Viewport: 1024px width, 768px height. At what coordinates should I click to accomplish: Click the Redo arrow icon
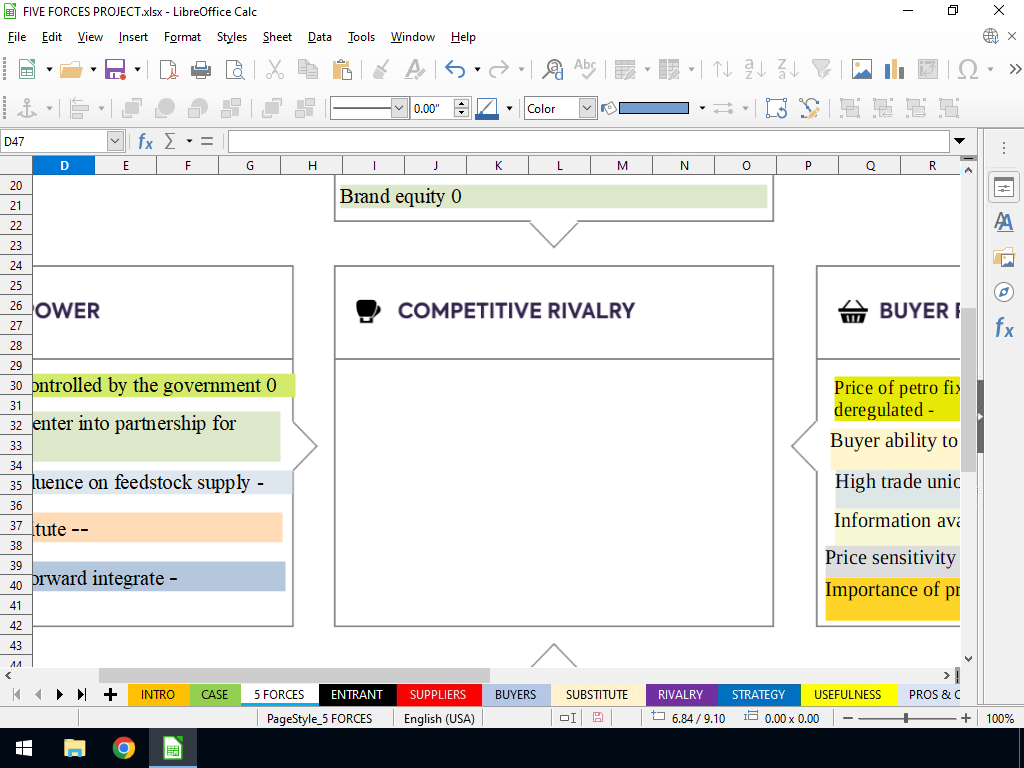[499, 69]
